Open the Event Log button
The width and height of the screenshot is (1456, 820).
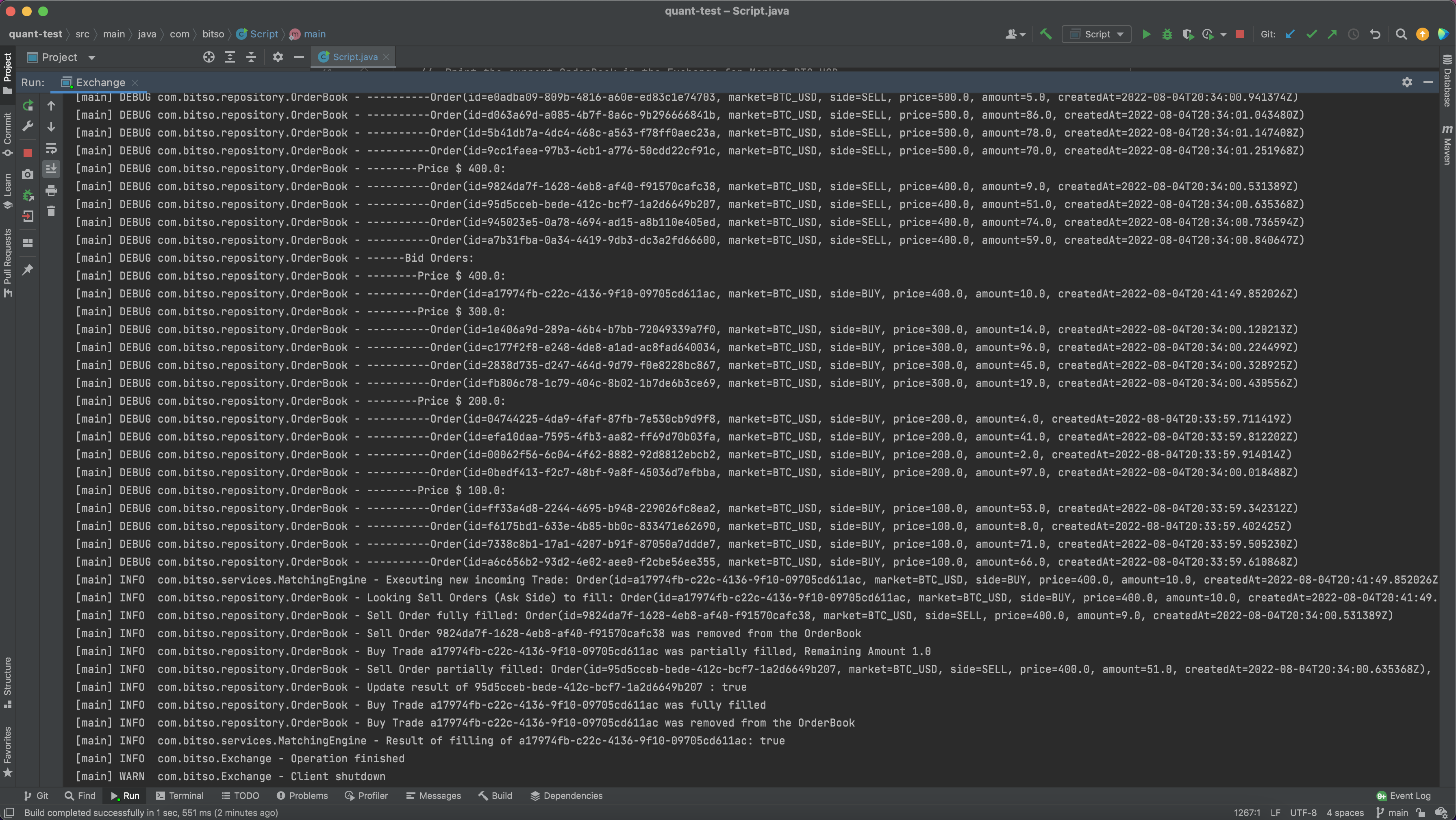1404,796
